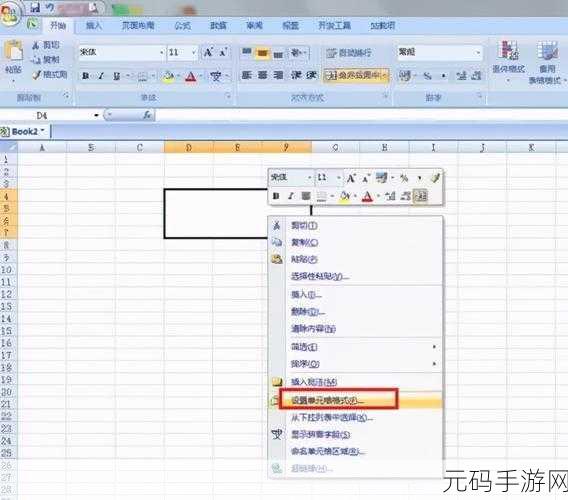Choose Name a Range (命名单元格区域) in context menu

[x=356, y=451]
